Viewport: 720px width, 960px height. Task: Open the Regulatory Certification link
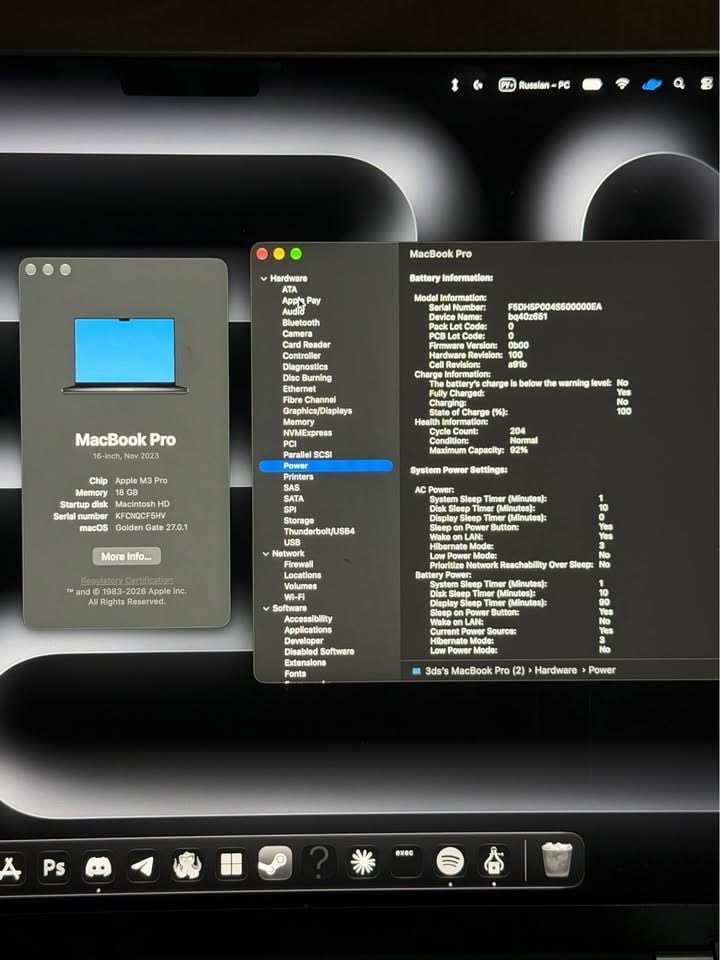coord(127,580)
